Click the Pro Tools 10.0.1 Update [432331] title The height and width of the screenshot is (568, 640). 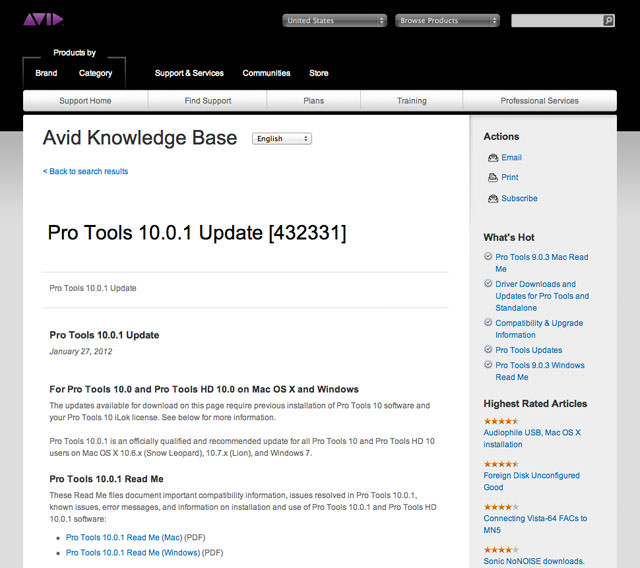pyautogui.click(x=197, y=233)
